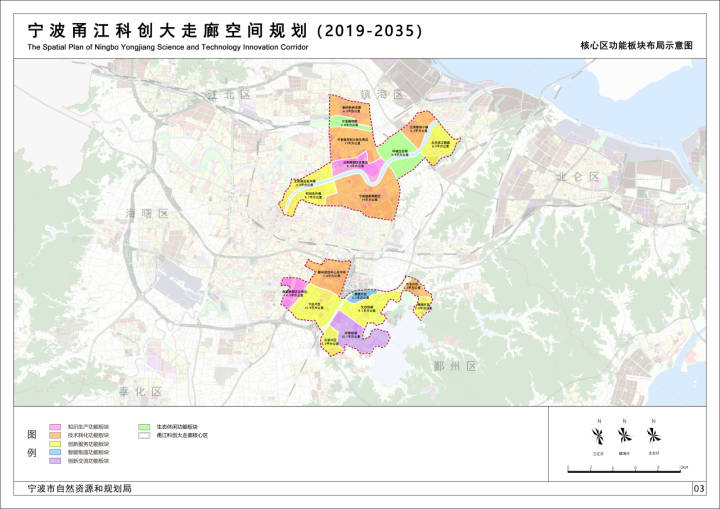Click legend label 创新交流功能板块
720x509 pixels.
pyautogui.click(x=88, y=460)
